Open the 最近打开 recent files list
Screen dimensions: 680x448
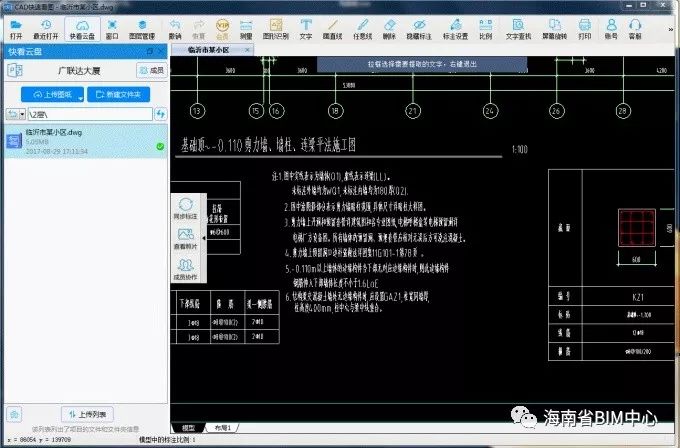coord(46,29)
